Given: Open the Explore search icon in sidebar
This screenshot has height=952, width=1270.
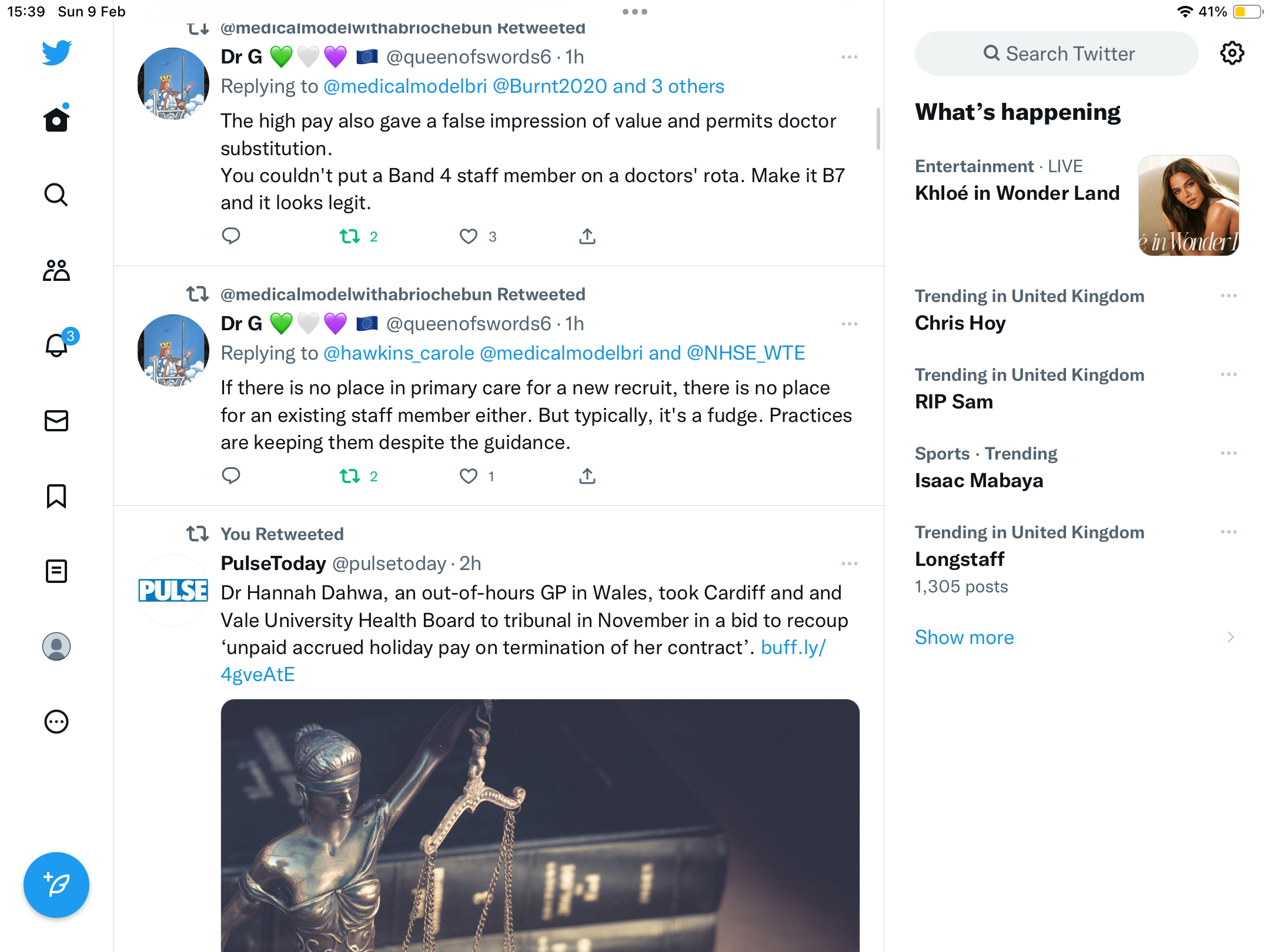Looking at the screenshot, I should [56, 195].
